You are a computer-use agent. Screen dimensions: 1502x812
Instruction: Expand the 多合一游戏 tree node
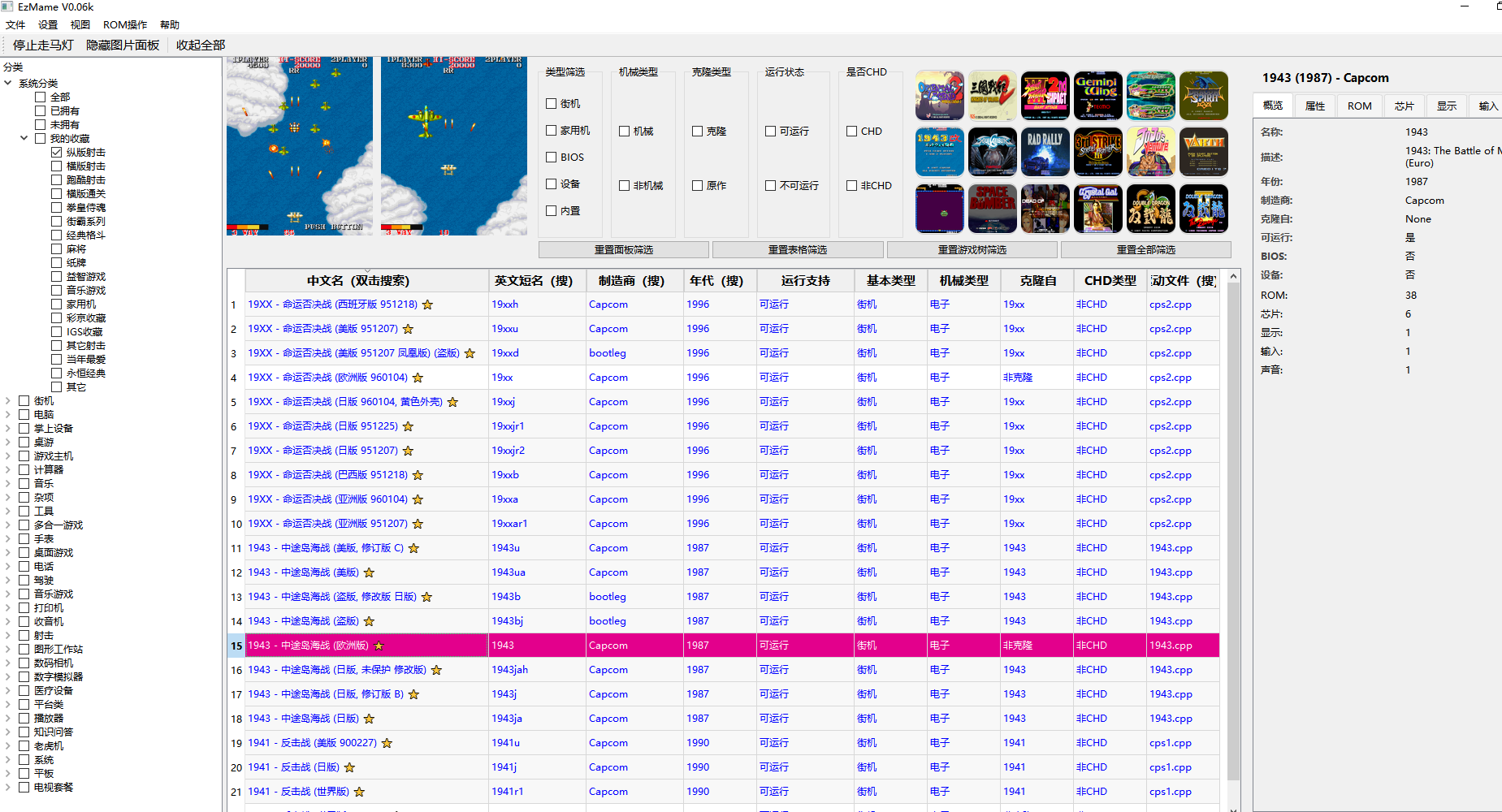tap(8, 525)
